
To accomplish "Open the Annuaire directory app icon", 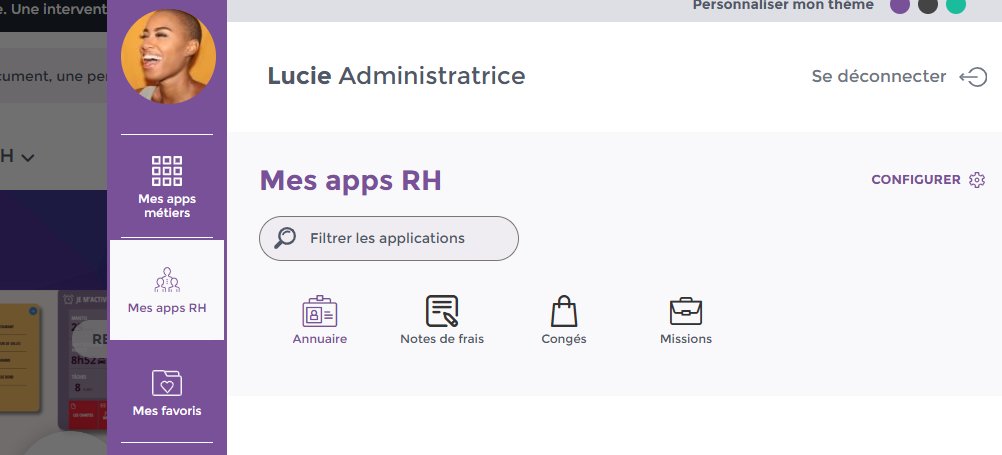I will tap(319, 312).
